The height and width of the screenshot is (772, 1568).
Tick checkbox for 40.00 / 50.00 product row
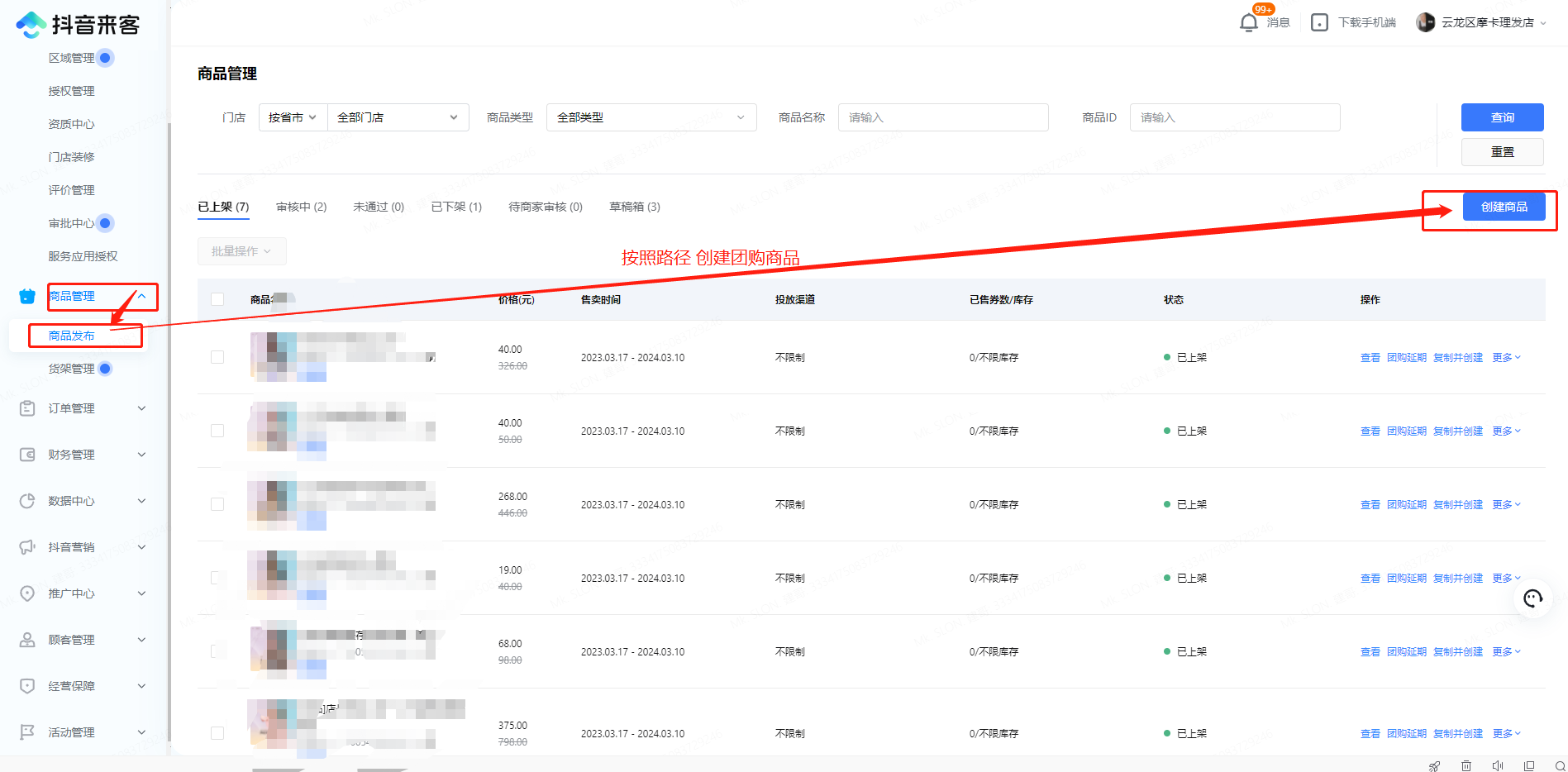tap(217, 431)
